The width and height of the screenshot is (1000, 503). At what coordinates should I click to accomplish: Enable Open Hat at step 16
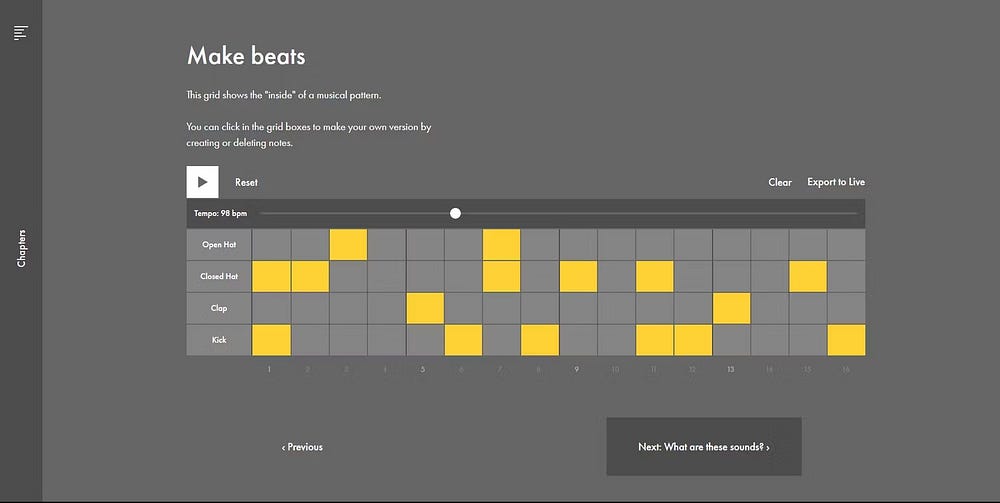846,245
